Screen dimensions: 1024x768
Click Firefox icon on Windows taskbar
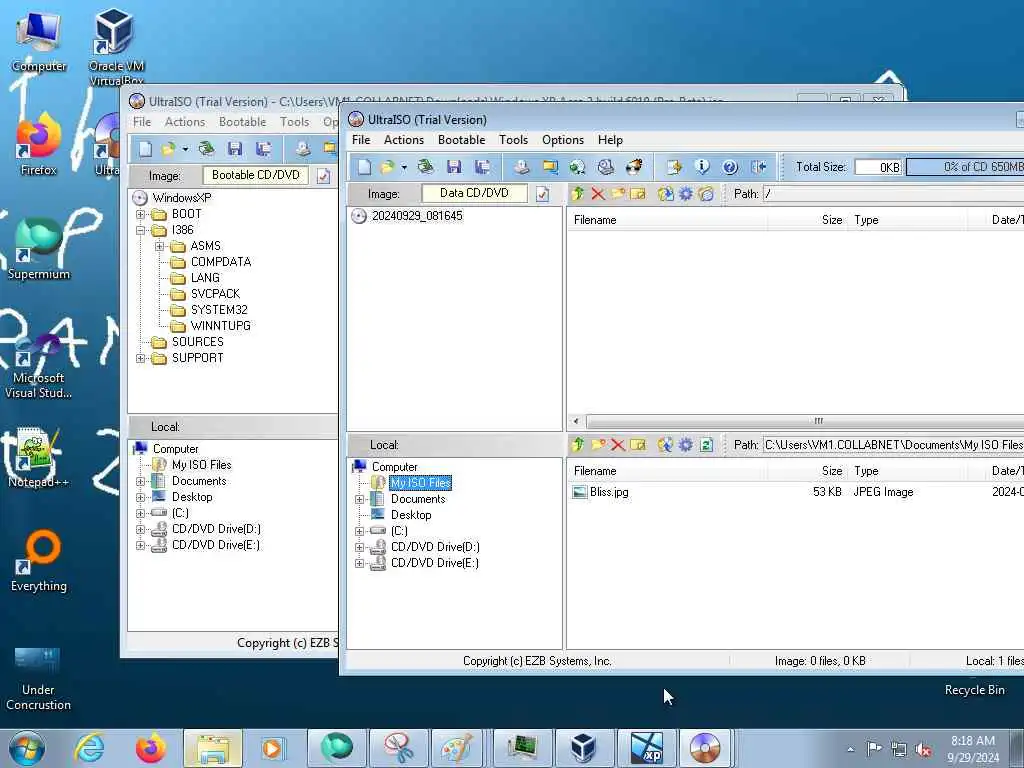pos(150,748)
